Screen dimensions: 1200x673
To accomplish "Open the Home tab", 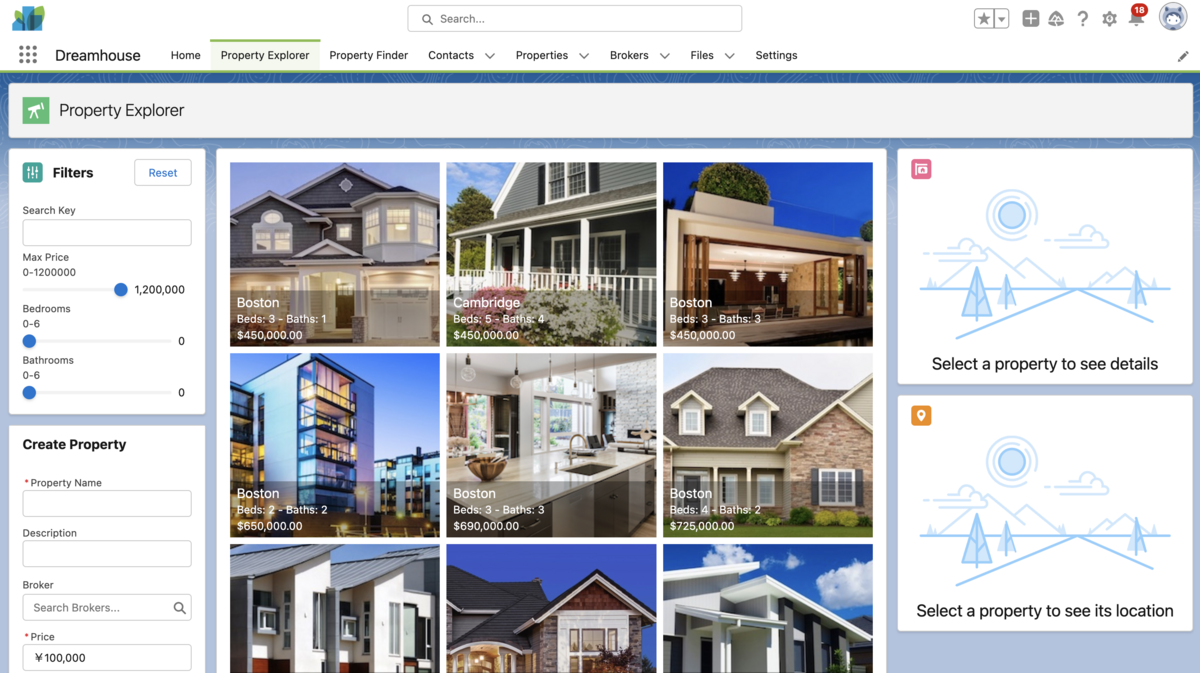I will (185, 55).
